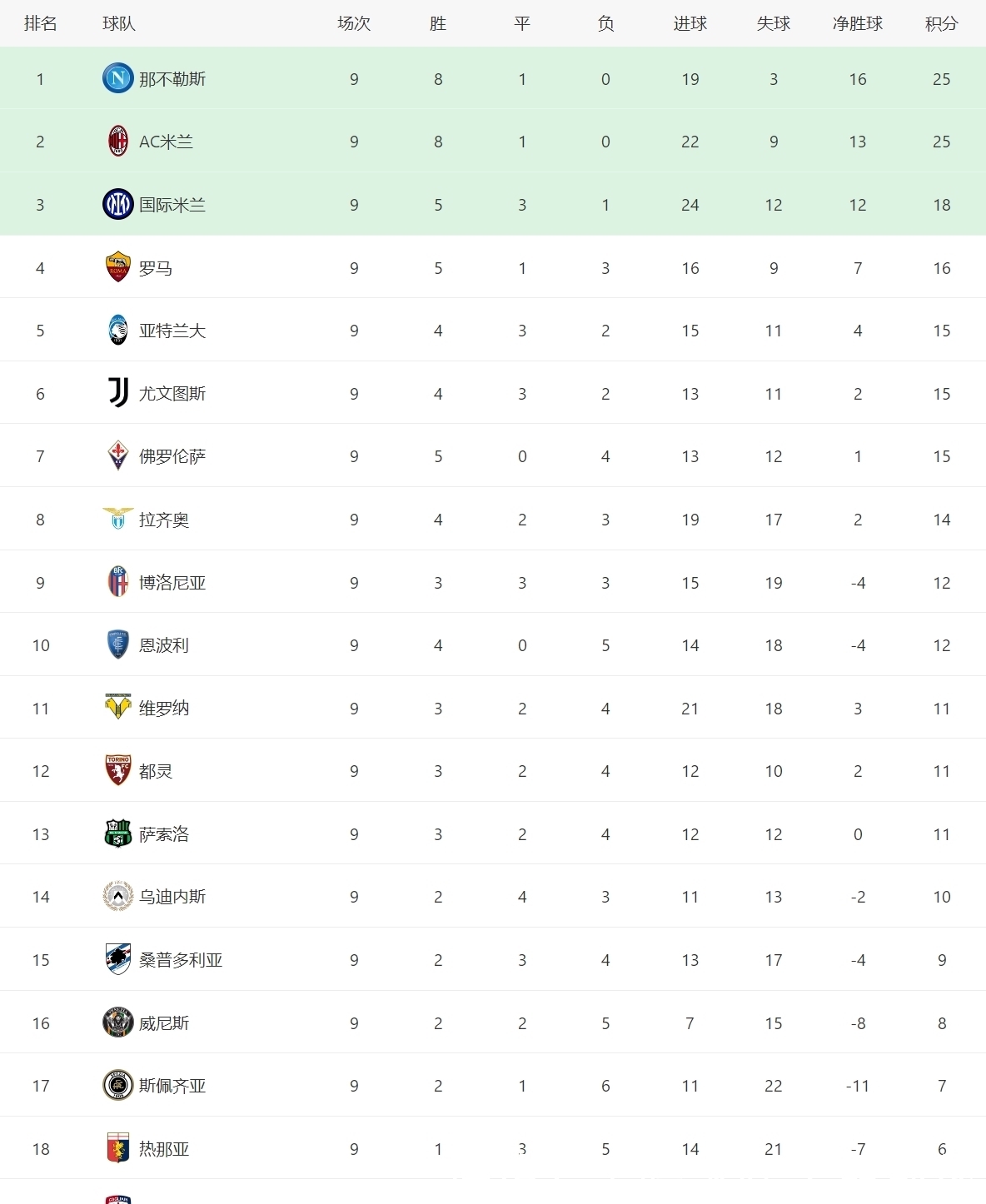Sort by 积分 column header
The height and width of the screenshot is (1204, 986).
(941, 23)
